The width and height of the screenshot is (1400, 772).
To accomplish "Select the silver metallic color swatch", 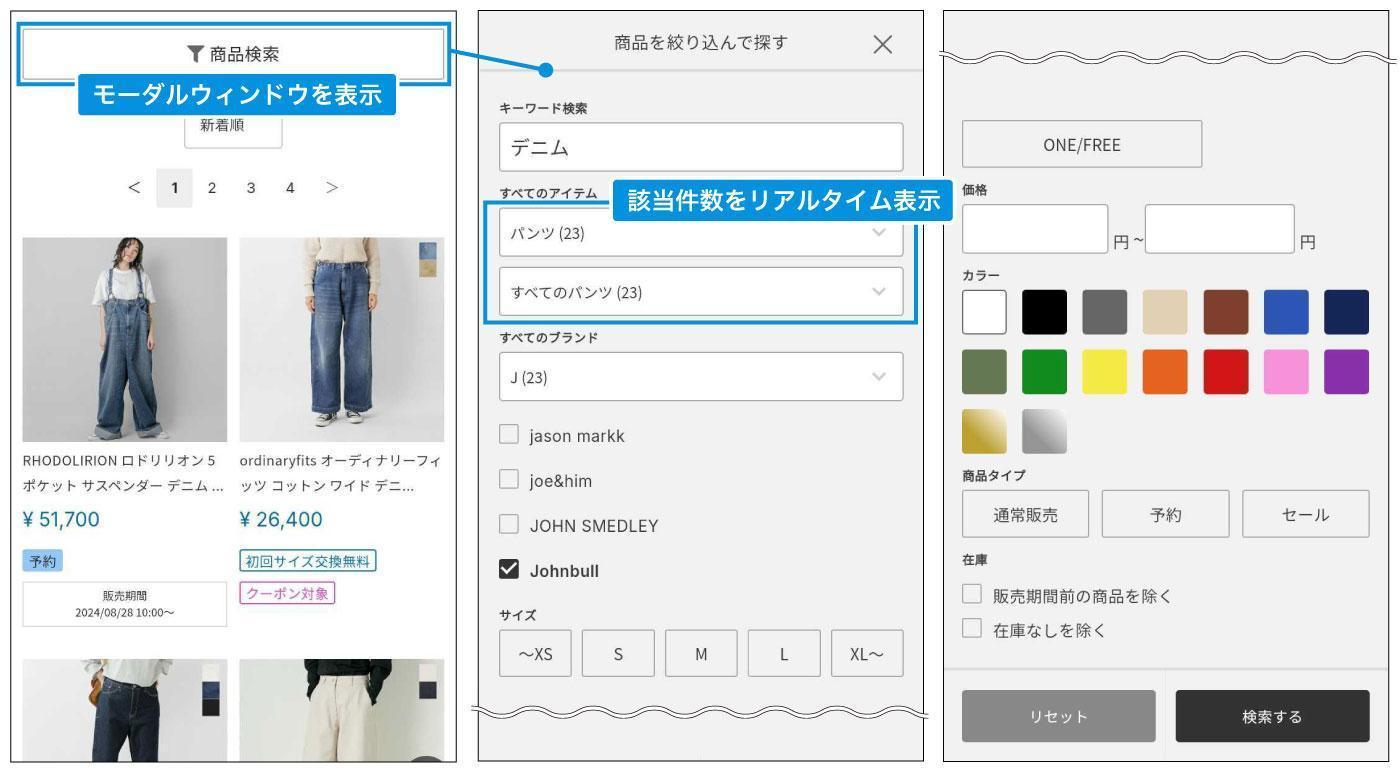I will (1044, 432).
